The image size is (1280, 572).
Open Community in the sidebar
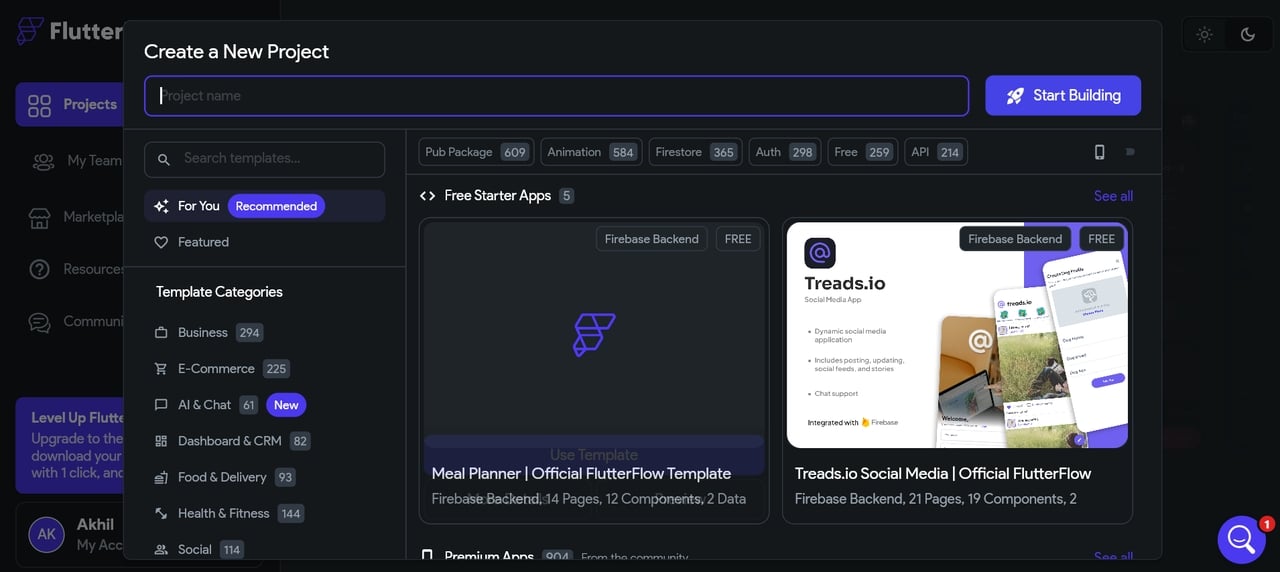[78, 322]
